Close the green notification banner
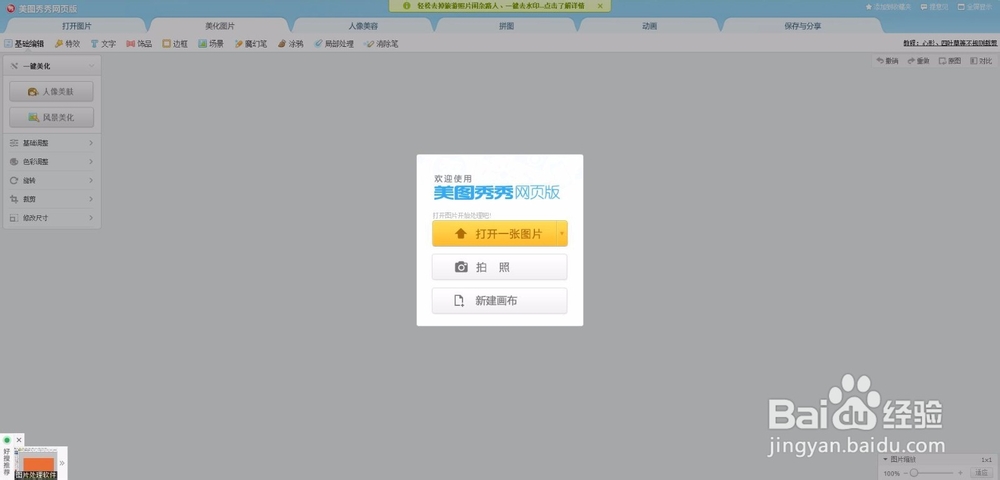 600,6
